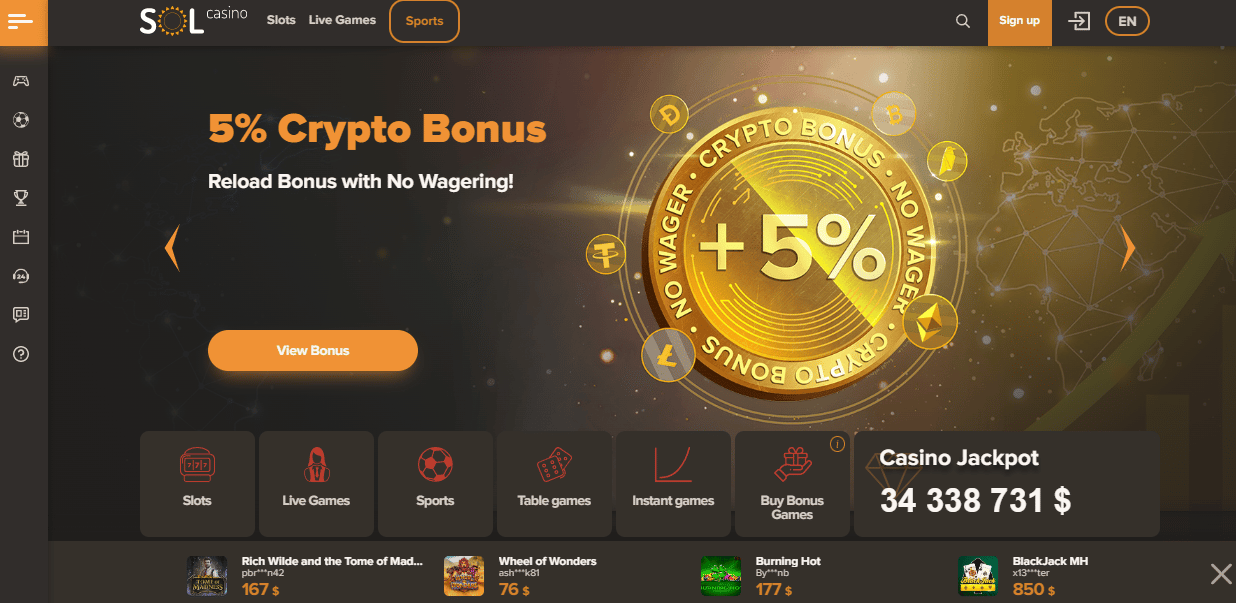The height and width of the screenshot is (603, 1236).
Task: Open the trophy tournaments icon
Action: pyautogui.click(x=21, y=198)
